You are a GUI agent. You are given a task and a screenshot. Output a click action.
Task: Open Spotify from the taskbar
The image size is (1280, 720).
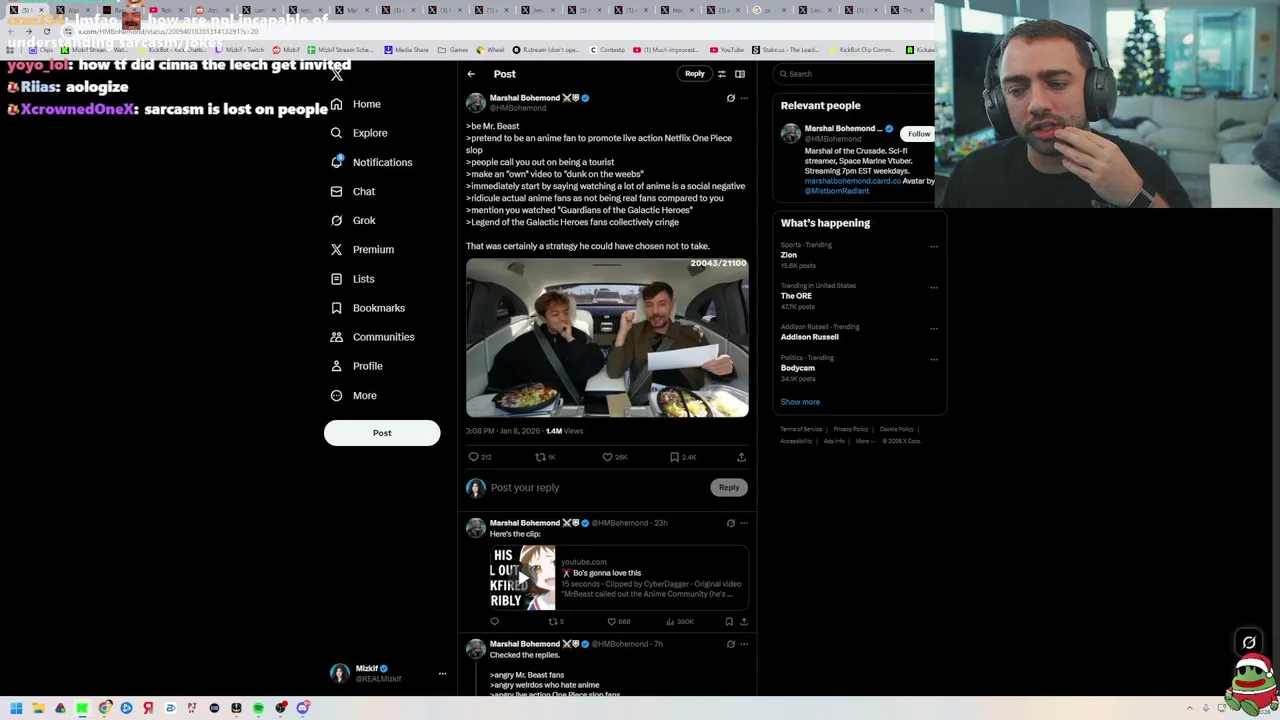(258, 708)
